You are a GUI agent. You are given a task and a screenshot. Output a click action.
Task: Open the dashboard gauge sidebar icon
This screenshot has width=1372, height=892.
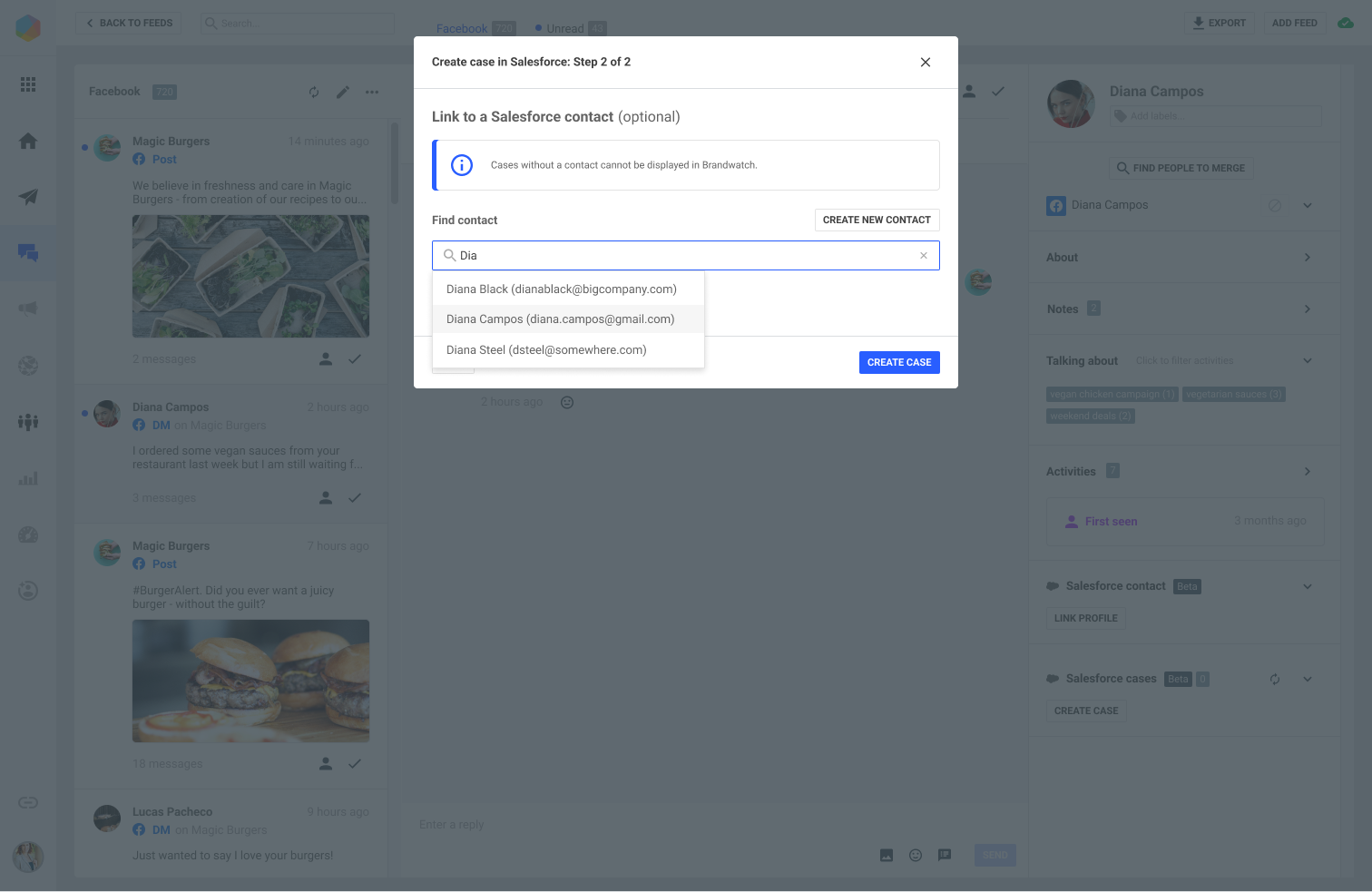tap(28, 534)
